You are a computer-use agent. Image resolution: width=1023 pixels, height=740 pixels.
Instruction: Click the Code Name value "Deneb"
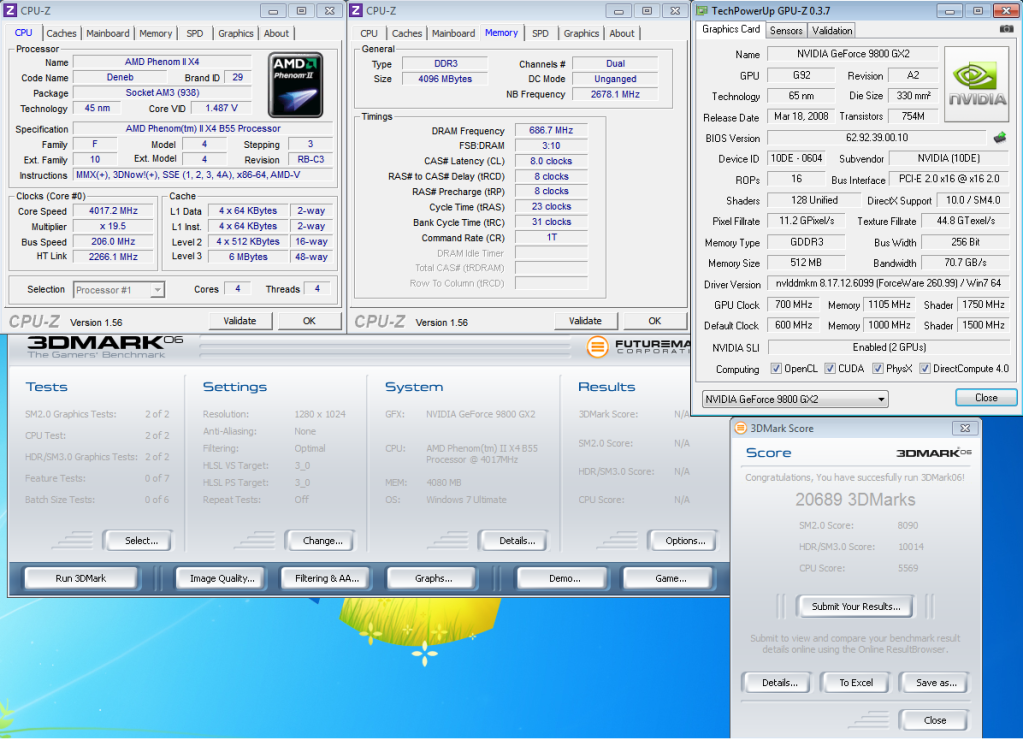pos(120,77)
